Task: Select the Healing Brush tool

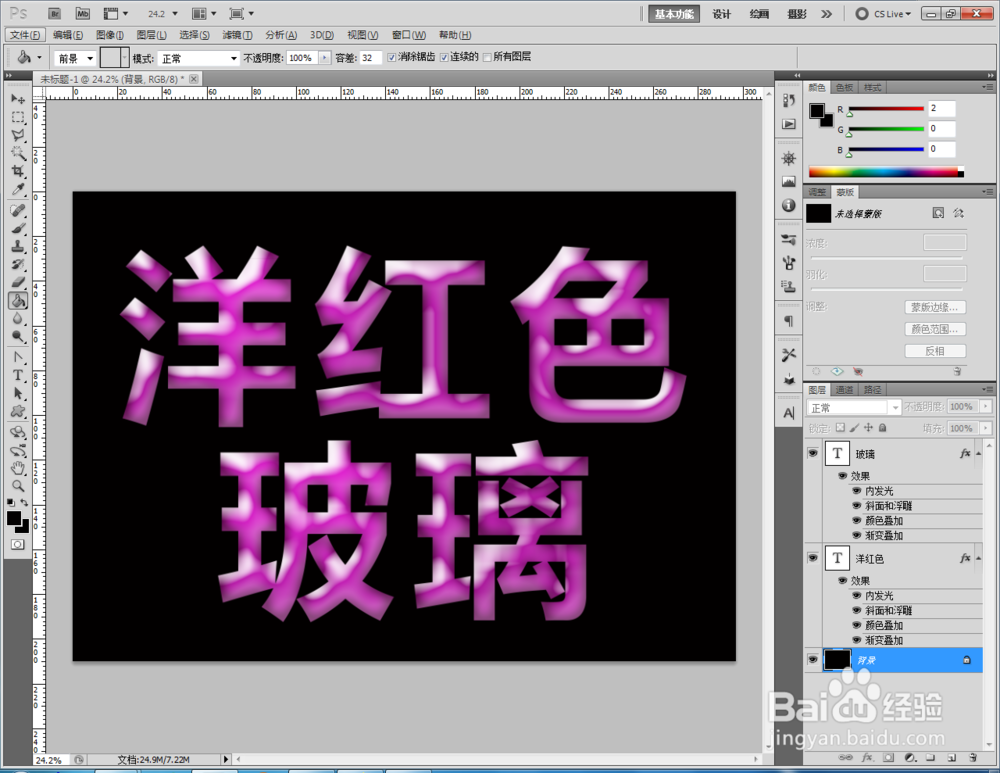Action: coord(18,210)
